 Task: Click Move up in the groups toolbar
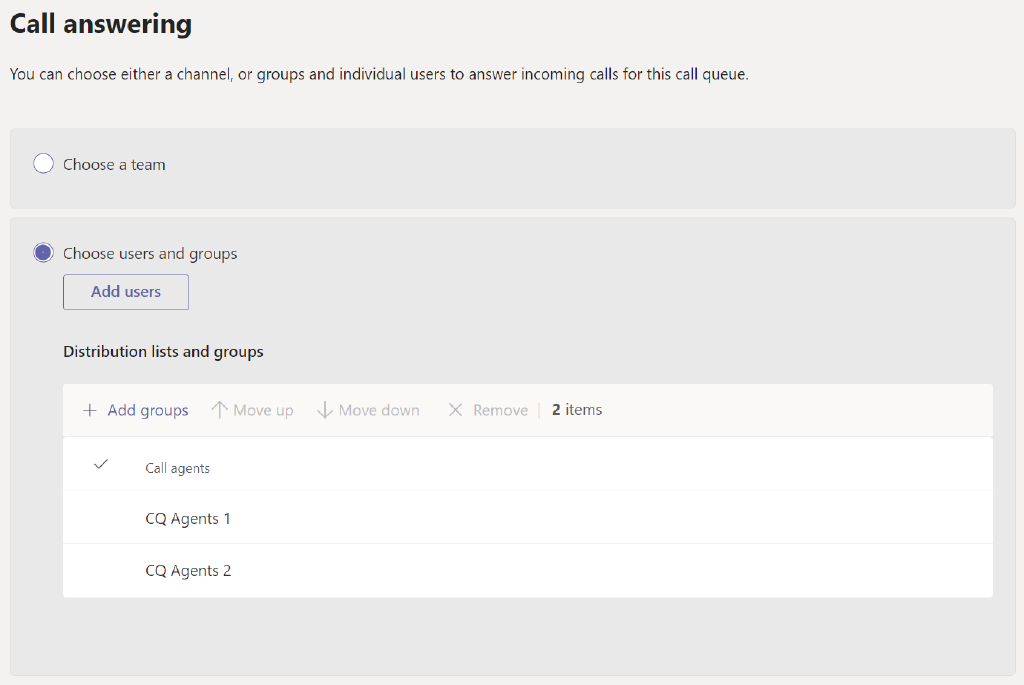262,409
